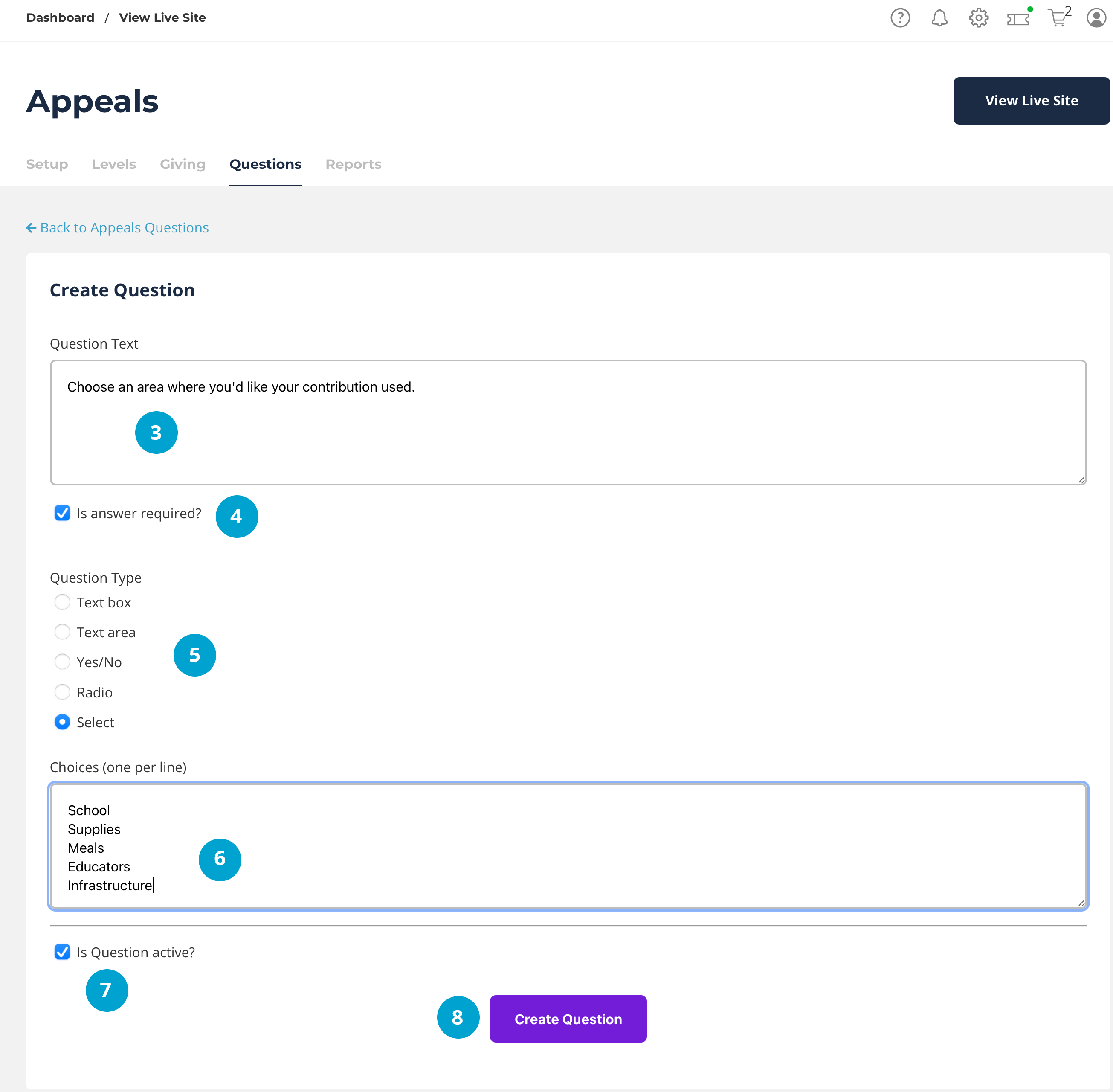Viewport: 1113px width, 1092px height.
Task: Uncheck the Is Question active checkbox
Action: [x=63, y=952]
